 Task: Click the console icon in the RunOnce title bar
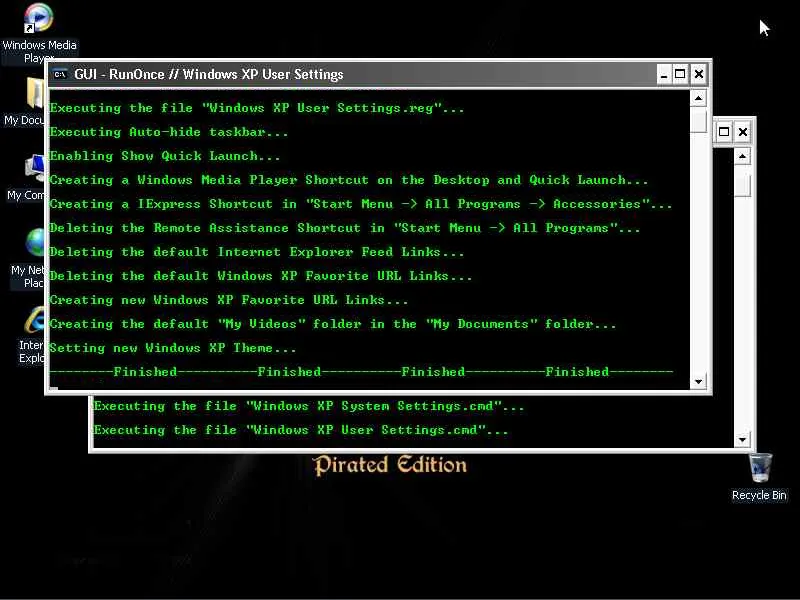click(60, 74)
